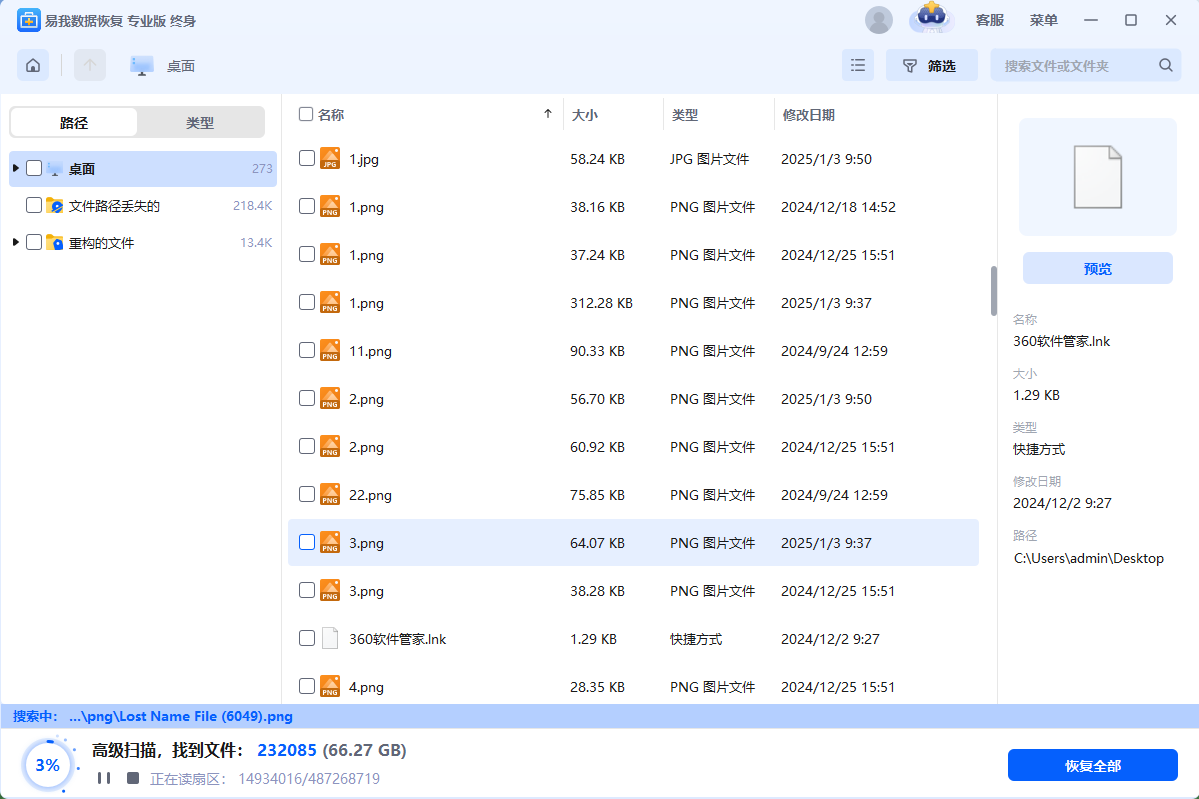1199x799 pixels.
Task: Stop the scan with the stop icon
Action: point(132,778)
